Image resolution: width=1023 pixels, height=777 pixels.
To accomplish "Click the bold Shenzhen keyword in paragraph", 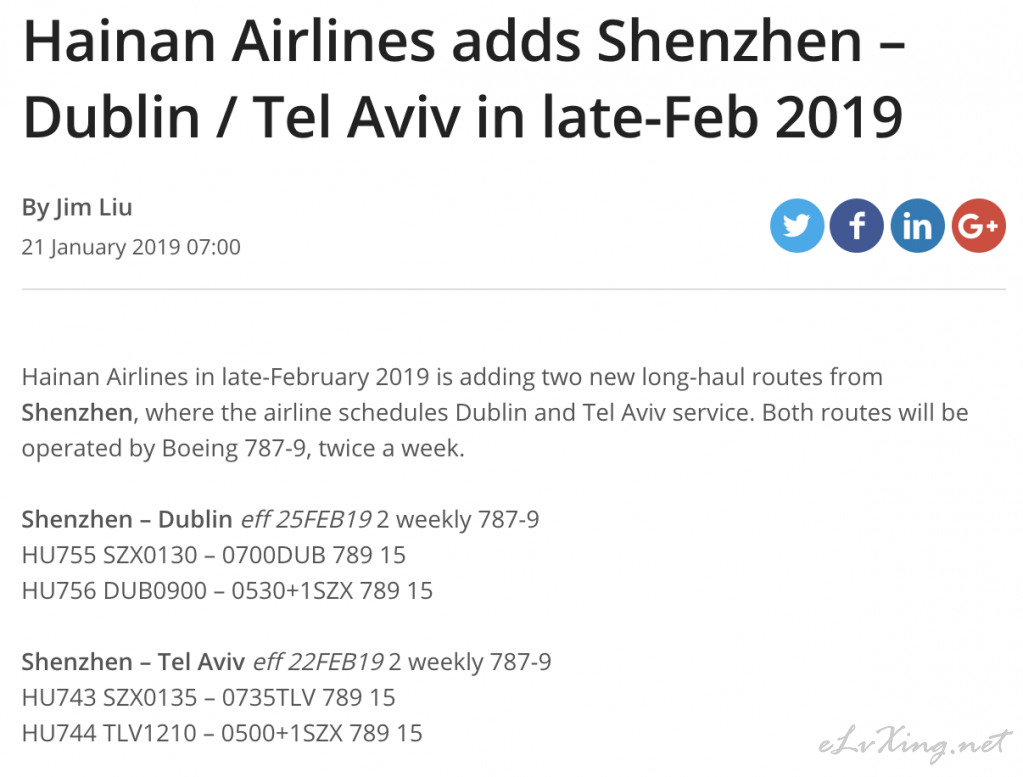I will (x=77, y=413).
